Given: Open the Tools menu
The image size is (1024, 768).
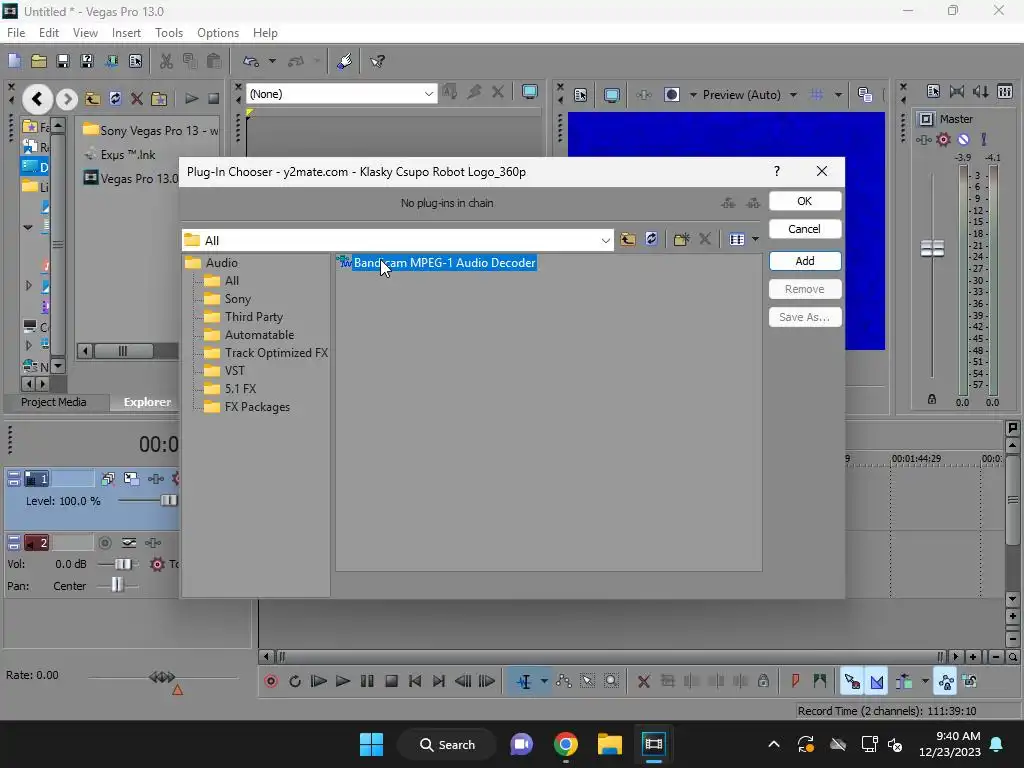Looking at the screenshot, I should coord(168,33).
